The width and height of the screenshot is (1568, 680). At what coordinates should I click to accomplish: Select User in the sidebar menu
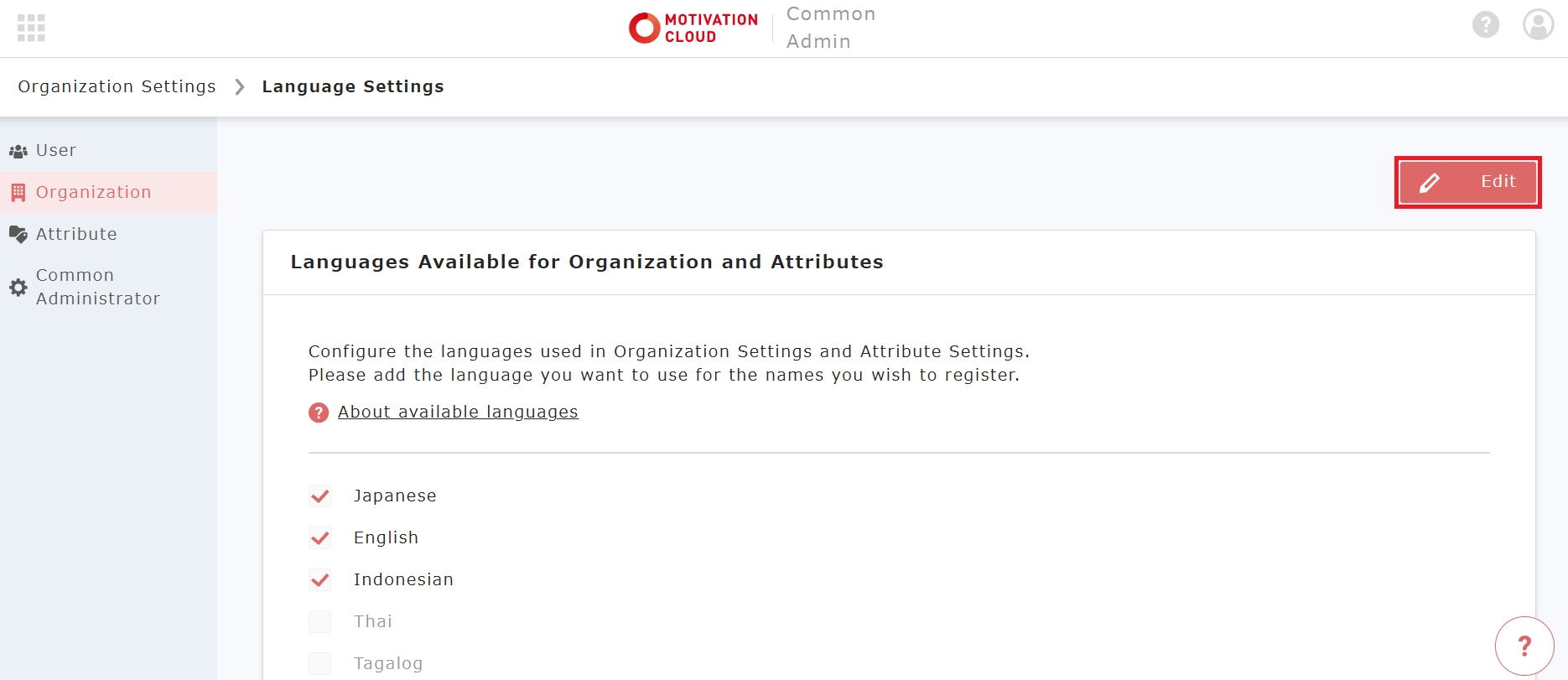click(55, 151)
